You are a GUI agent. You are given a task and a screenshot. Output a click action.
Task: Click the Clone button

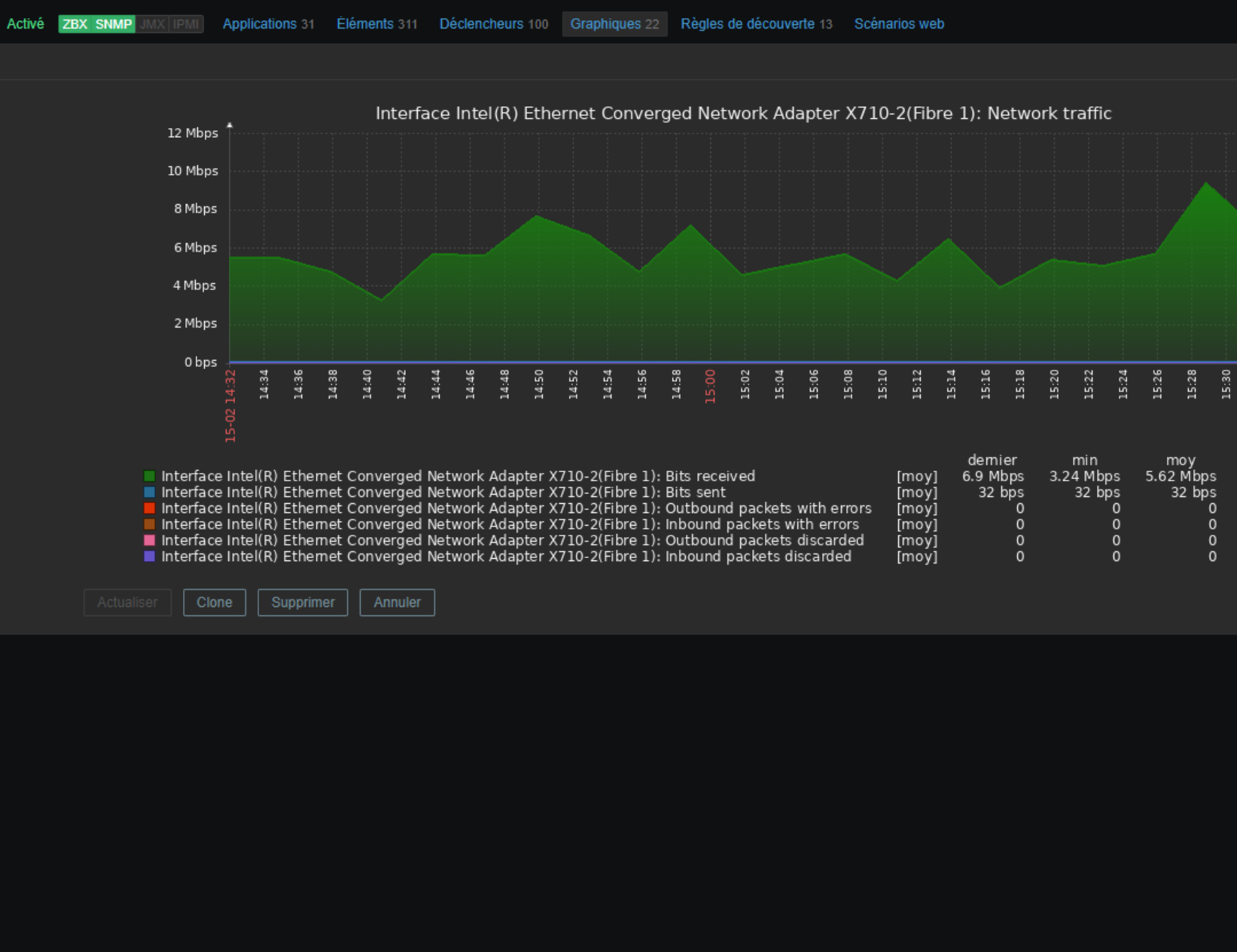[214, 603]
